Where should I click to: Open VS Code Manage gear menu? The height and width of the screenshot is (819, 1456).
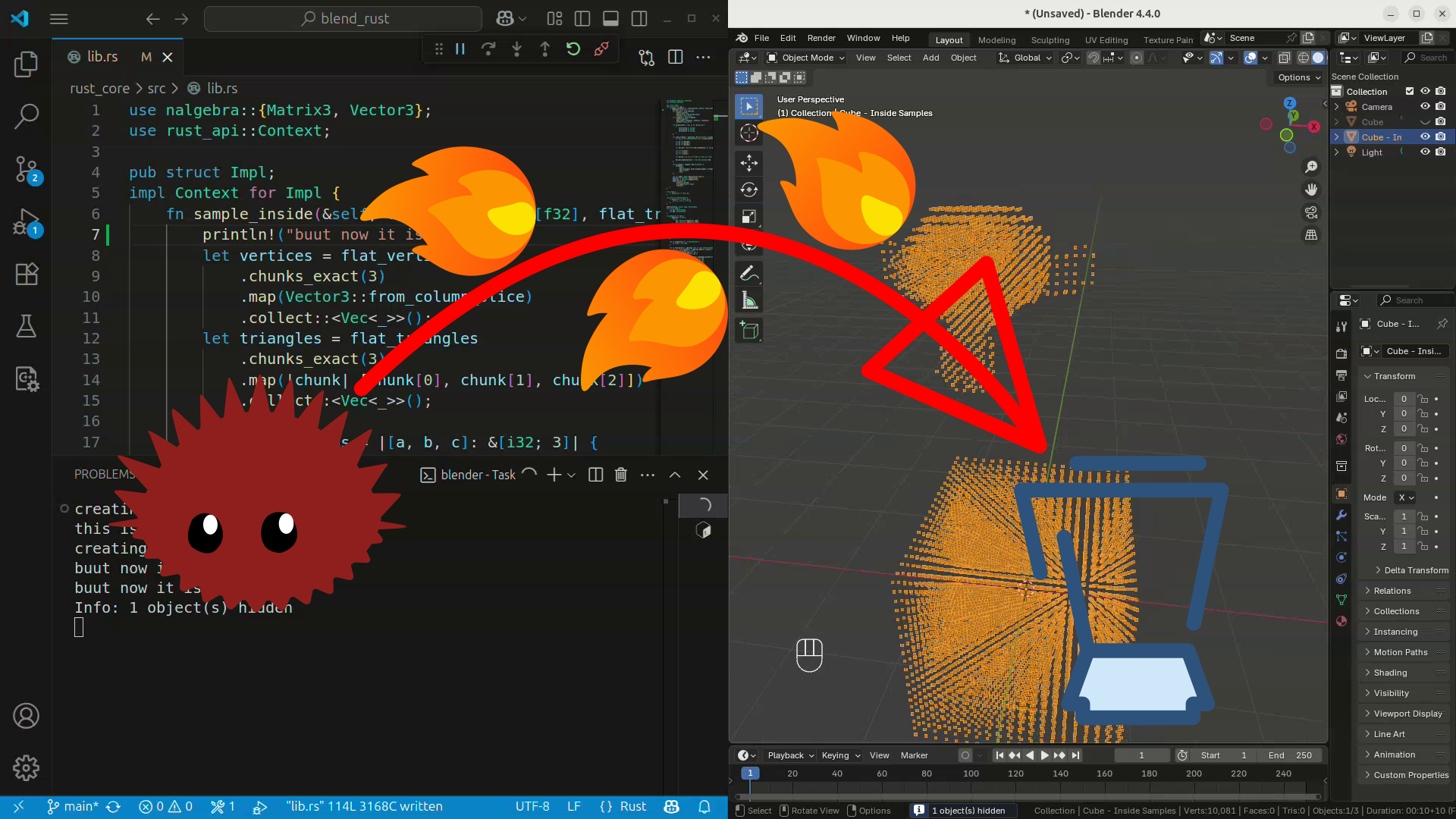click(27, 767)
